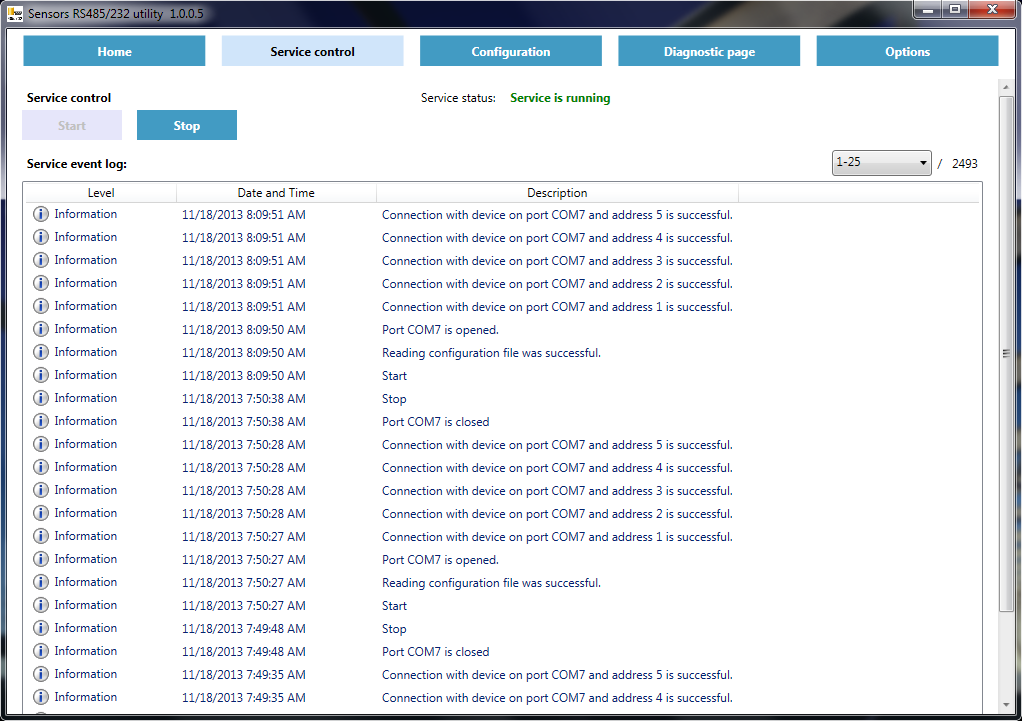Select the 7:50:28 address 3 connection description
The image size is (1022, 721).
click(x=557, y=491)
